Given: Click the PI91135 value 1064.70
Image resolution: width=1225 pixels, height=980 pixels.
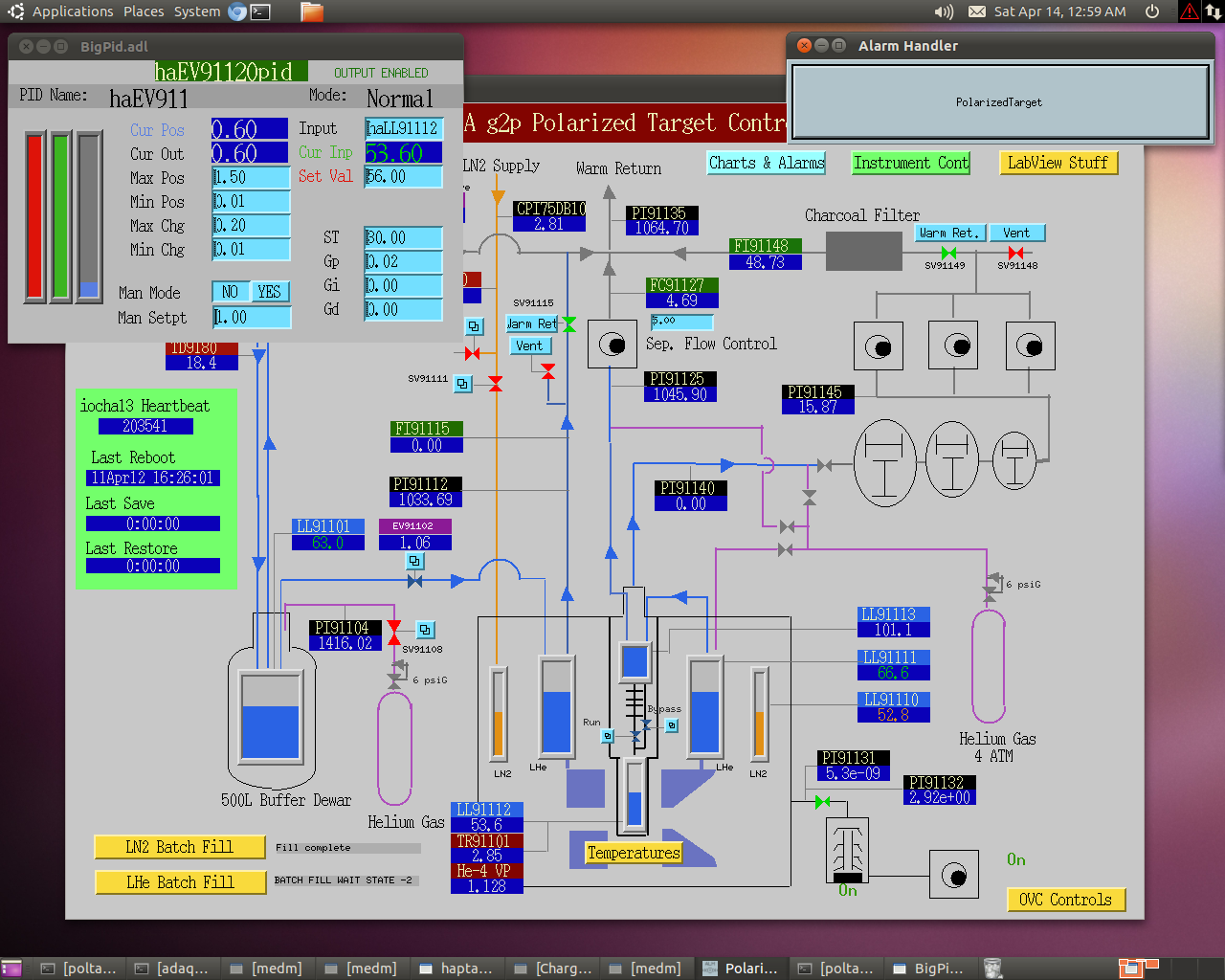Looking at the screenshot, I should coord(662,228).
